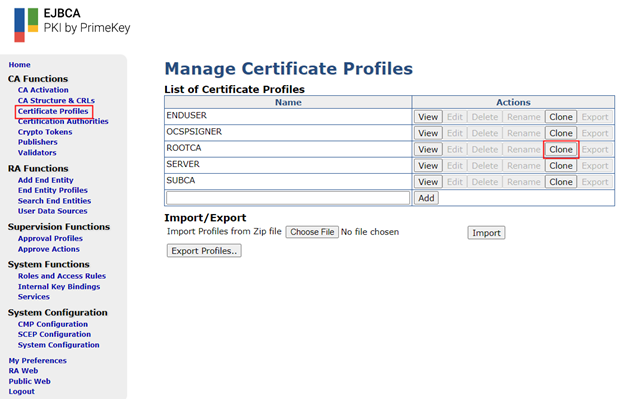Click the new profile name field
Screen dimensions: 624x399
[x=288, y=198]
